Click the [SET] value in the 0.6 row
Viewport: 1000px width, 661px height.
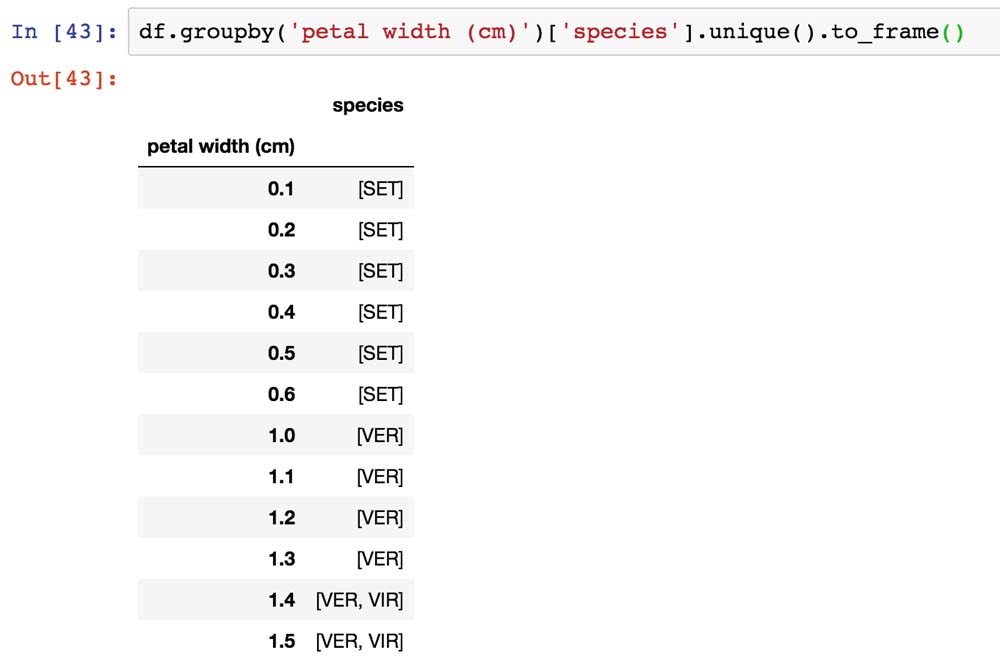pyautogui.click(x=380, y=394)
